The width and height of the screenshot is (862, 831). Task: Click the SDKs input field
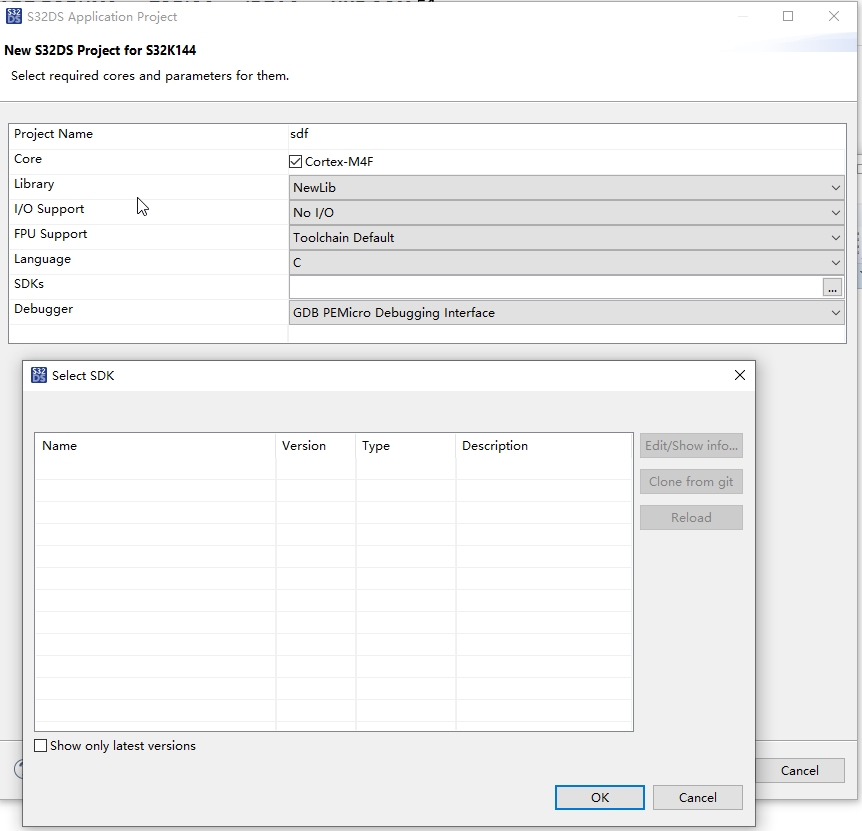555,287
